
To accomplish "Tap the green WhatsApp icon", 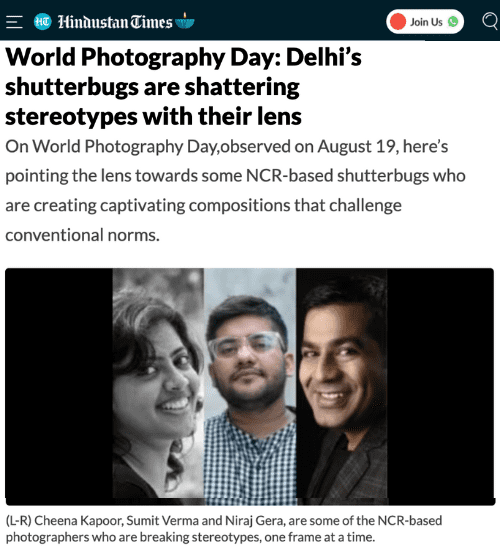I will [453, 22].
